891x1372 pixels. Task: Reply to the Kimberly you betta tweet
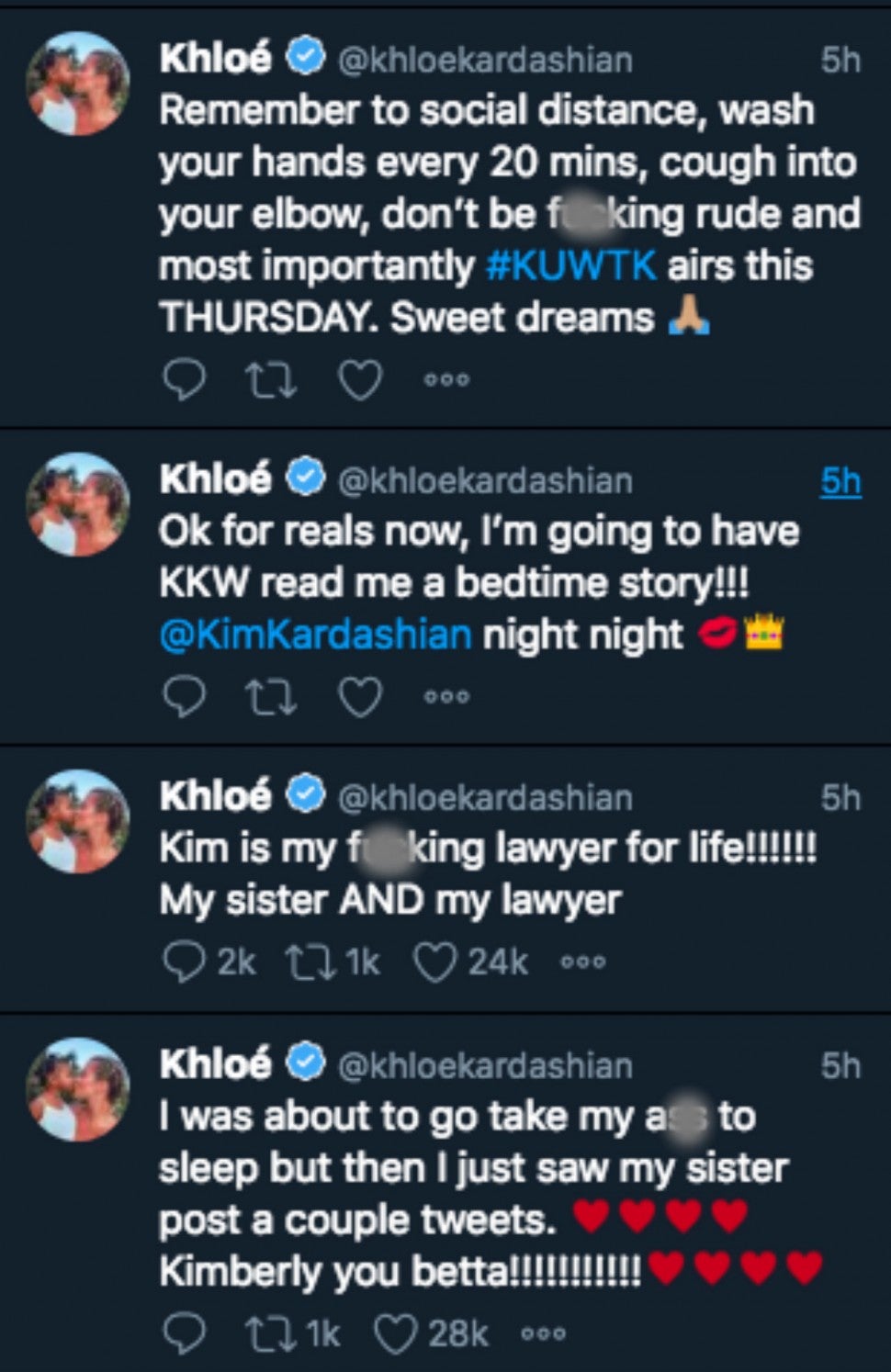184,1333
